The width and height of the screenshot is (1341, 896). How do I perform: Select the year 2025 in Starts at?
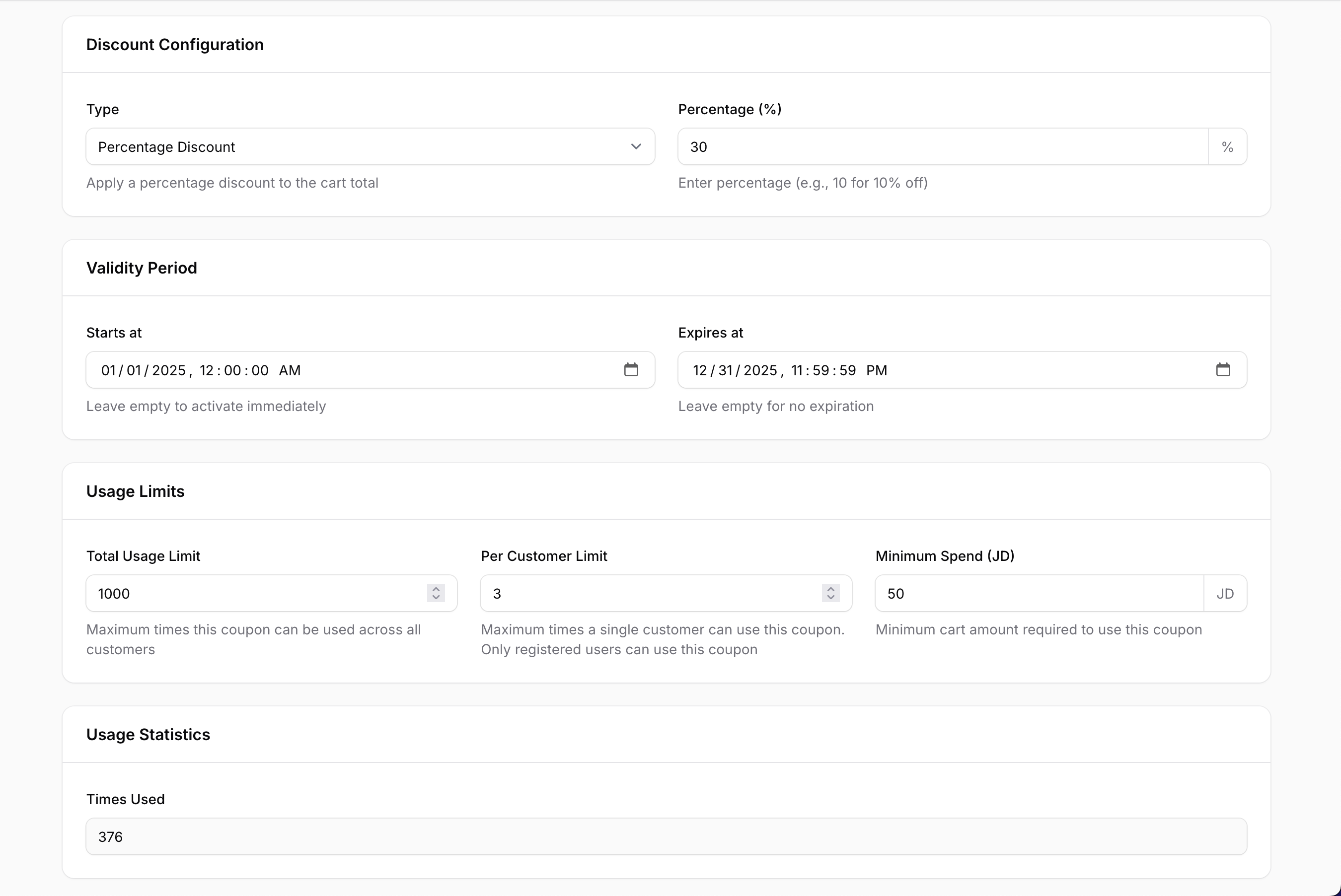tap(169, 370)
